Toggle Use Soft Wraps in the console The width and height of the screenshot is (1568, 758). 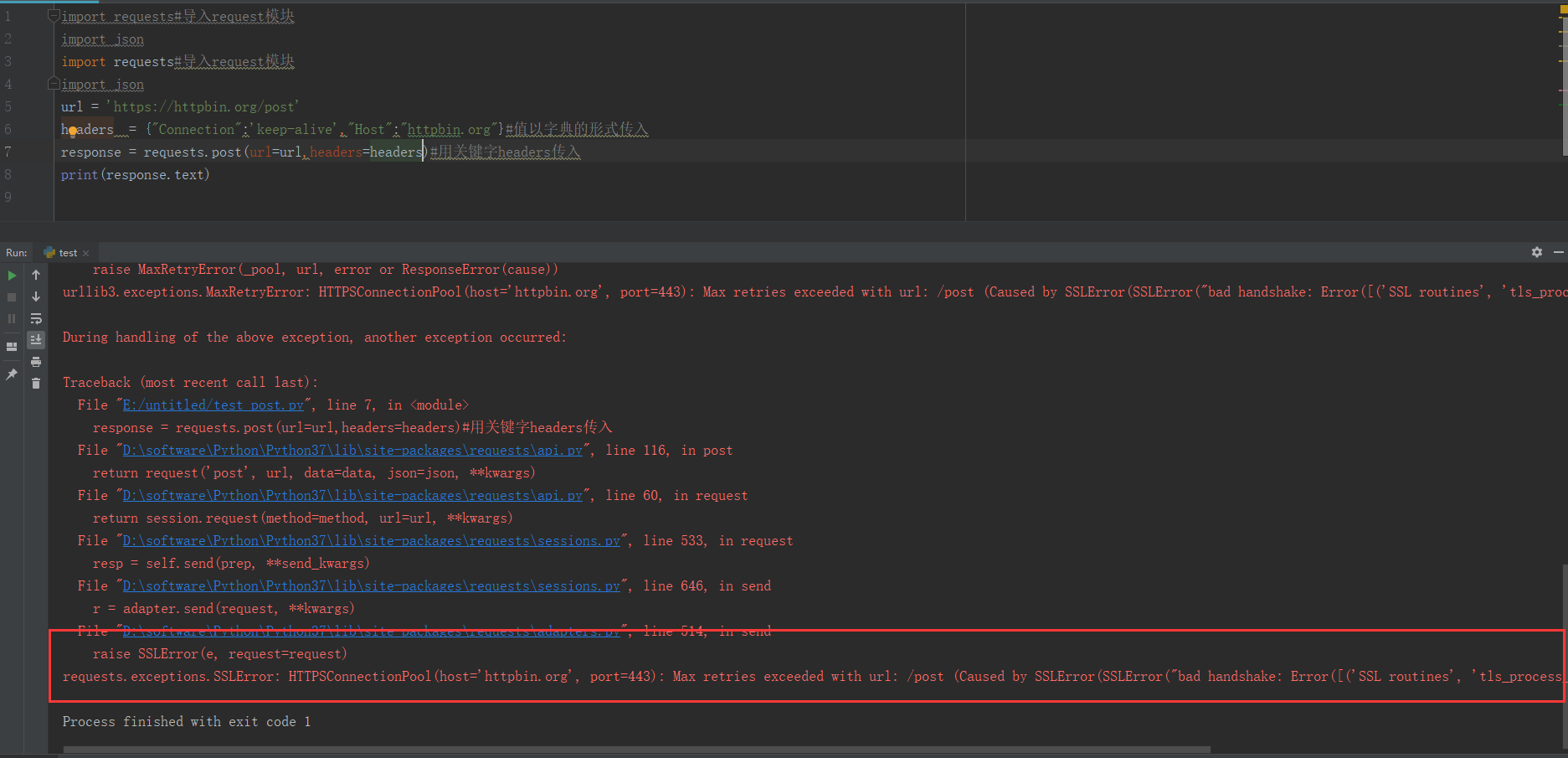[x=36, y=318]
